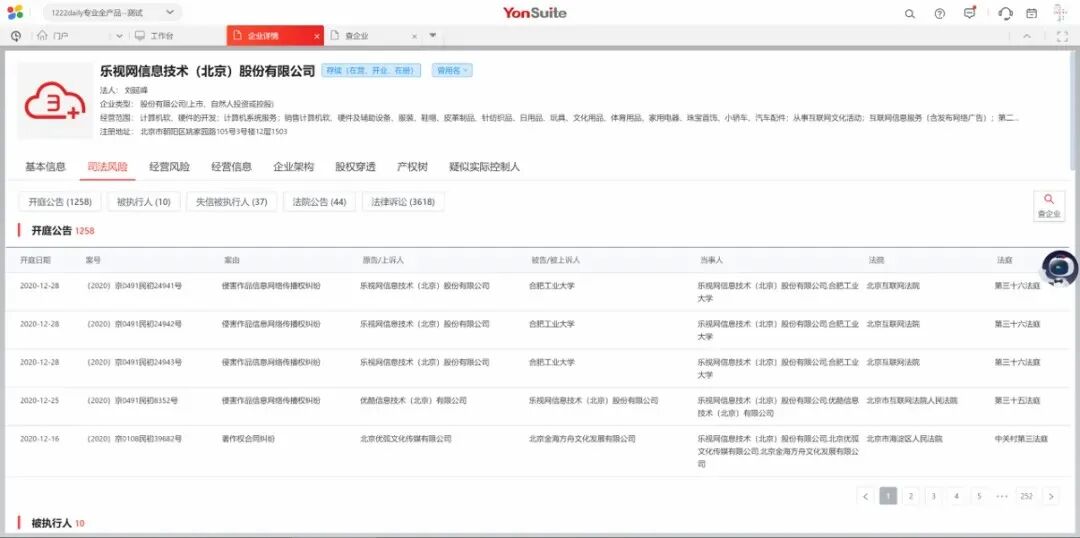
Task: Select the 疑似实际控制人 tab
Action: [484, 167]
